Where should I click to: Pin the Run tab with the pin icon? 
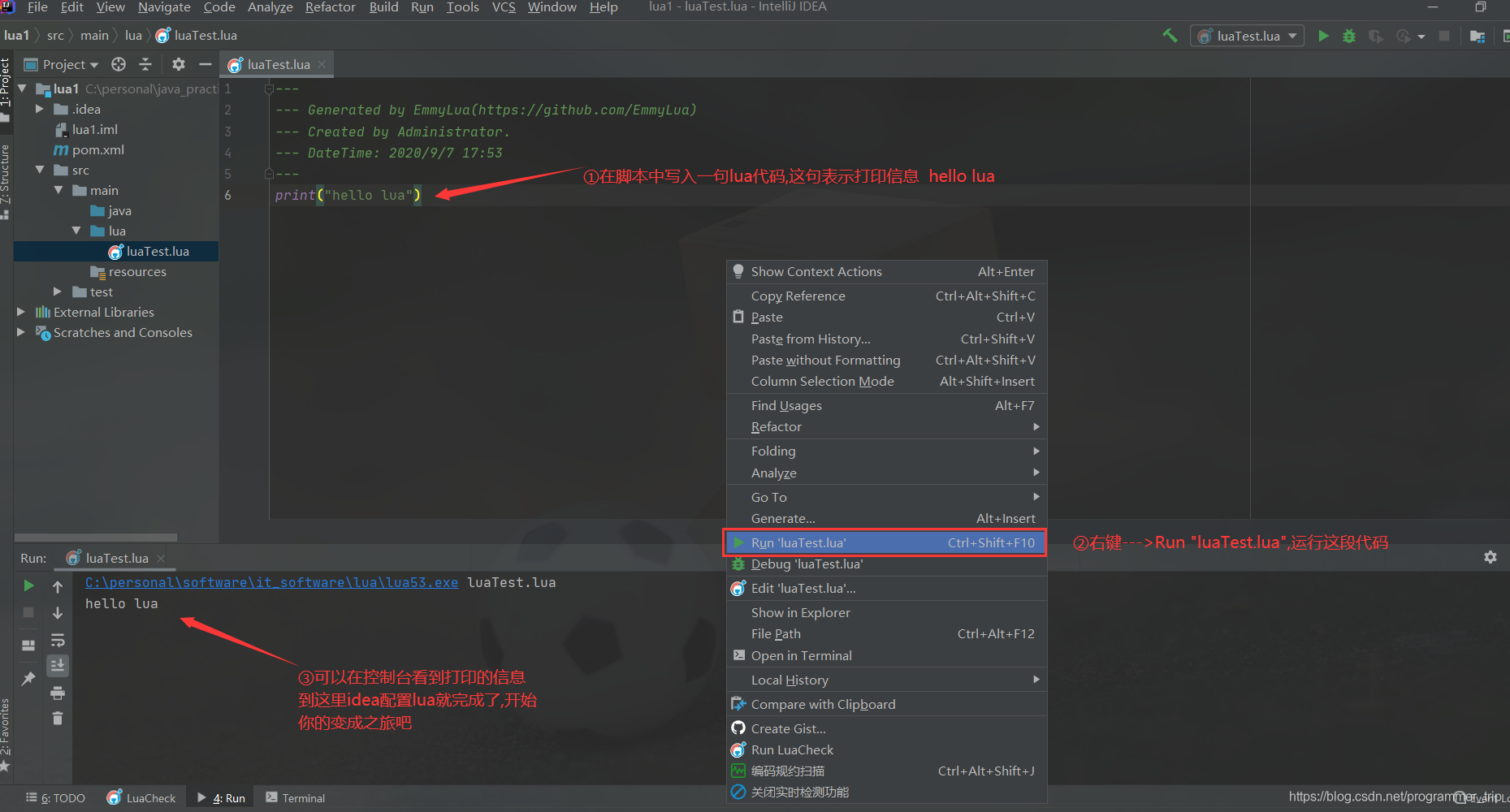coord(28,679)
